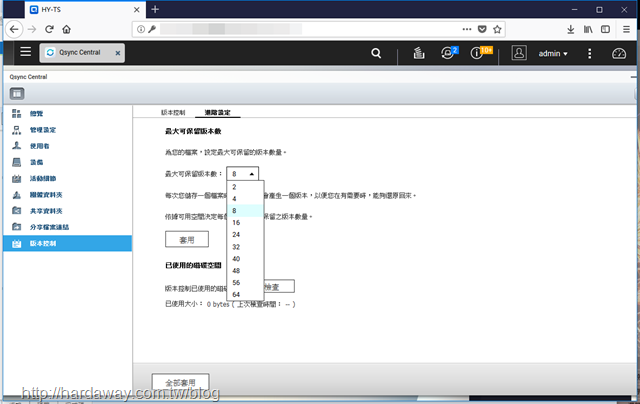
Task: Open browser downloads arrow icon
Action: (571, 29)
